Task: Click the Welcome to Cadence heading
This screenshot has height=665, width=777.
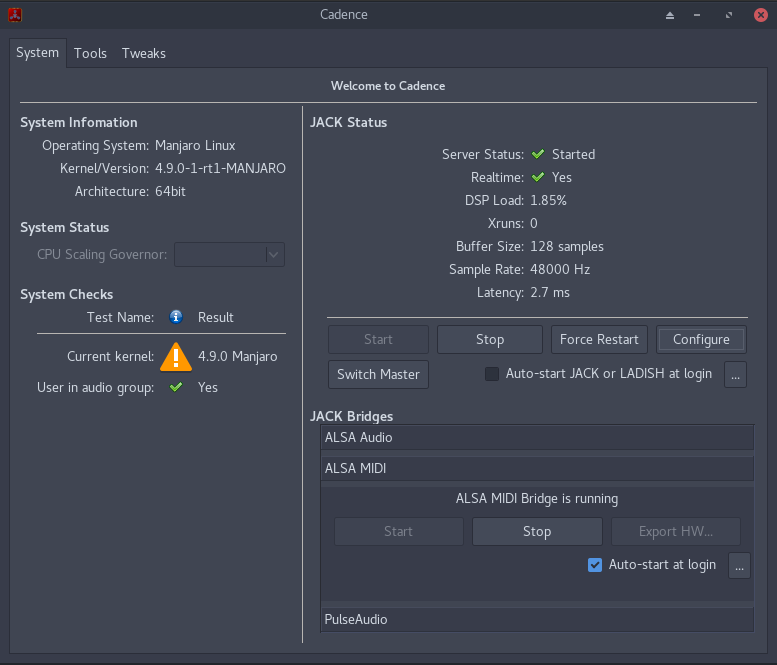Action: tap(388, 86)
